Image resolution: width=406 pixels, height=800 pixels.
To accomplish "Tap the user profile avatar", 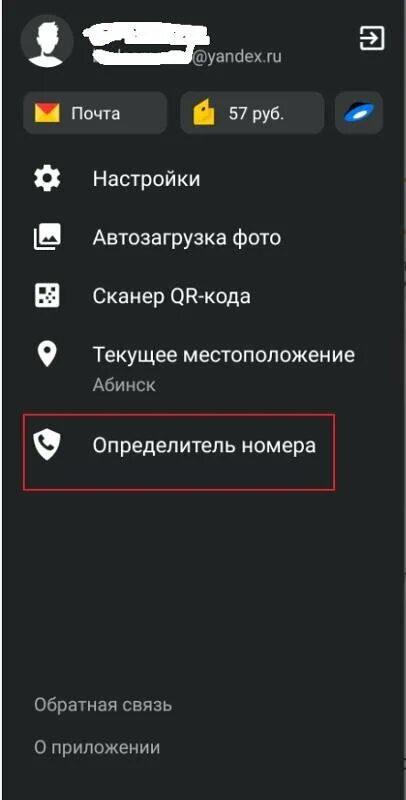I will coord(47,41).
